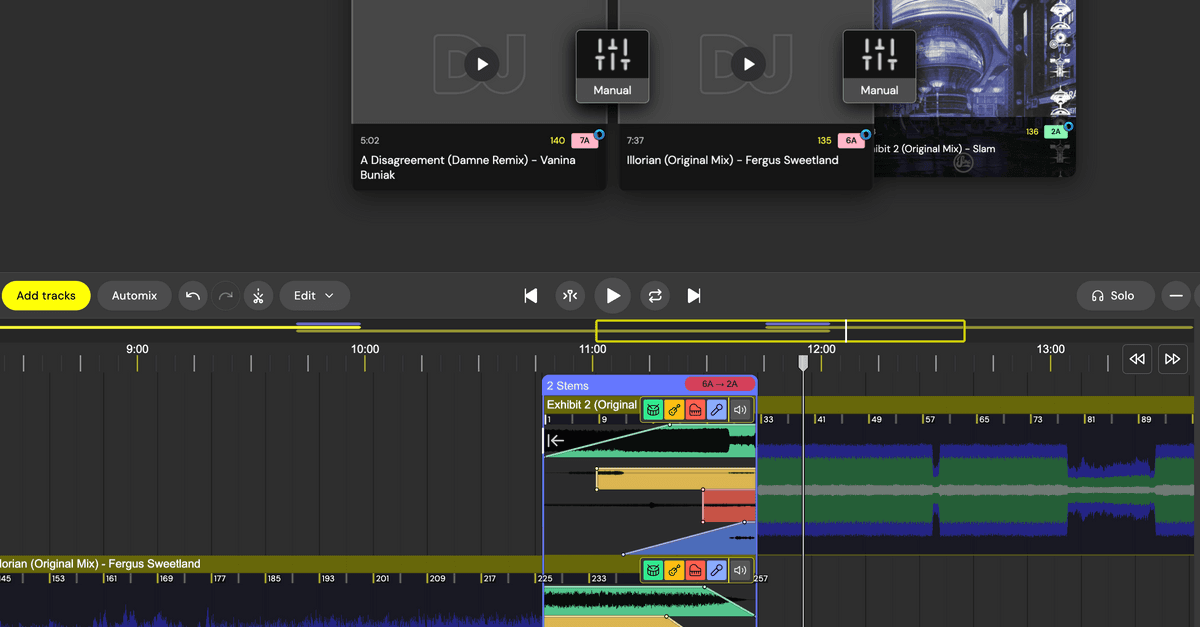Click the fast-forward arrows beside the timeline
This screenshot has height=627, width=1200.
pos(1172,358)
